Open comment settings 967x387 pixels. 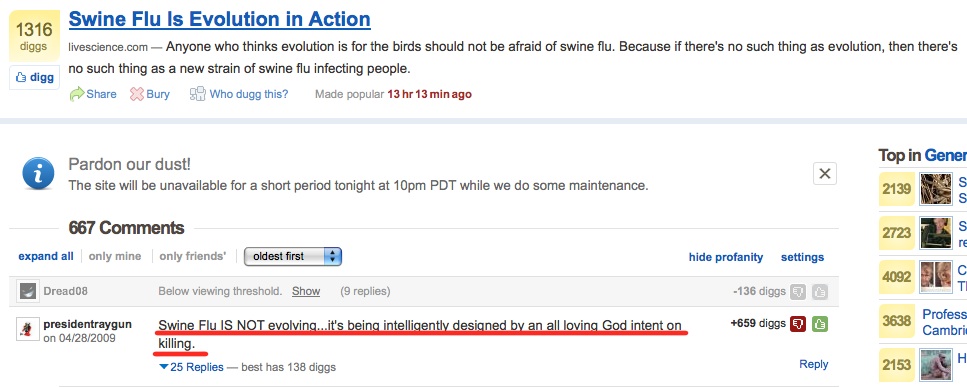802,257
